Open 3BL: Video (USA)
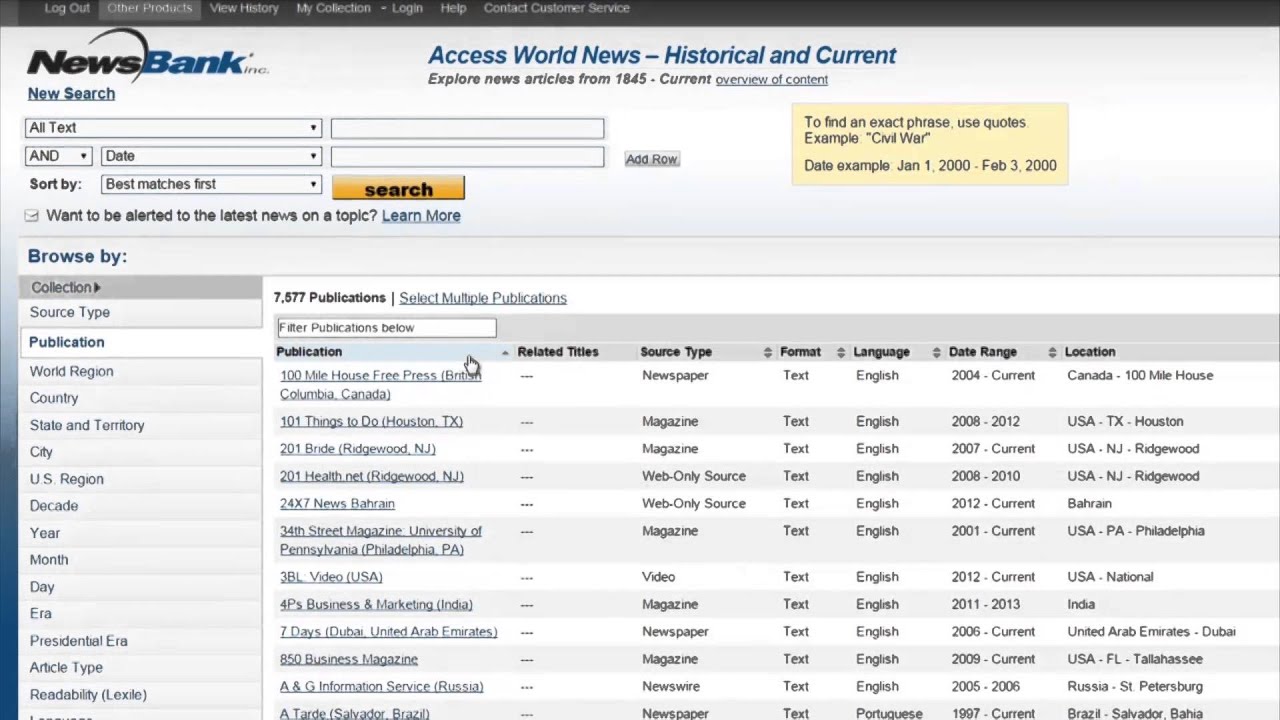The image size is (1280, 720). pos(331,577)
